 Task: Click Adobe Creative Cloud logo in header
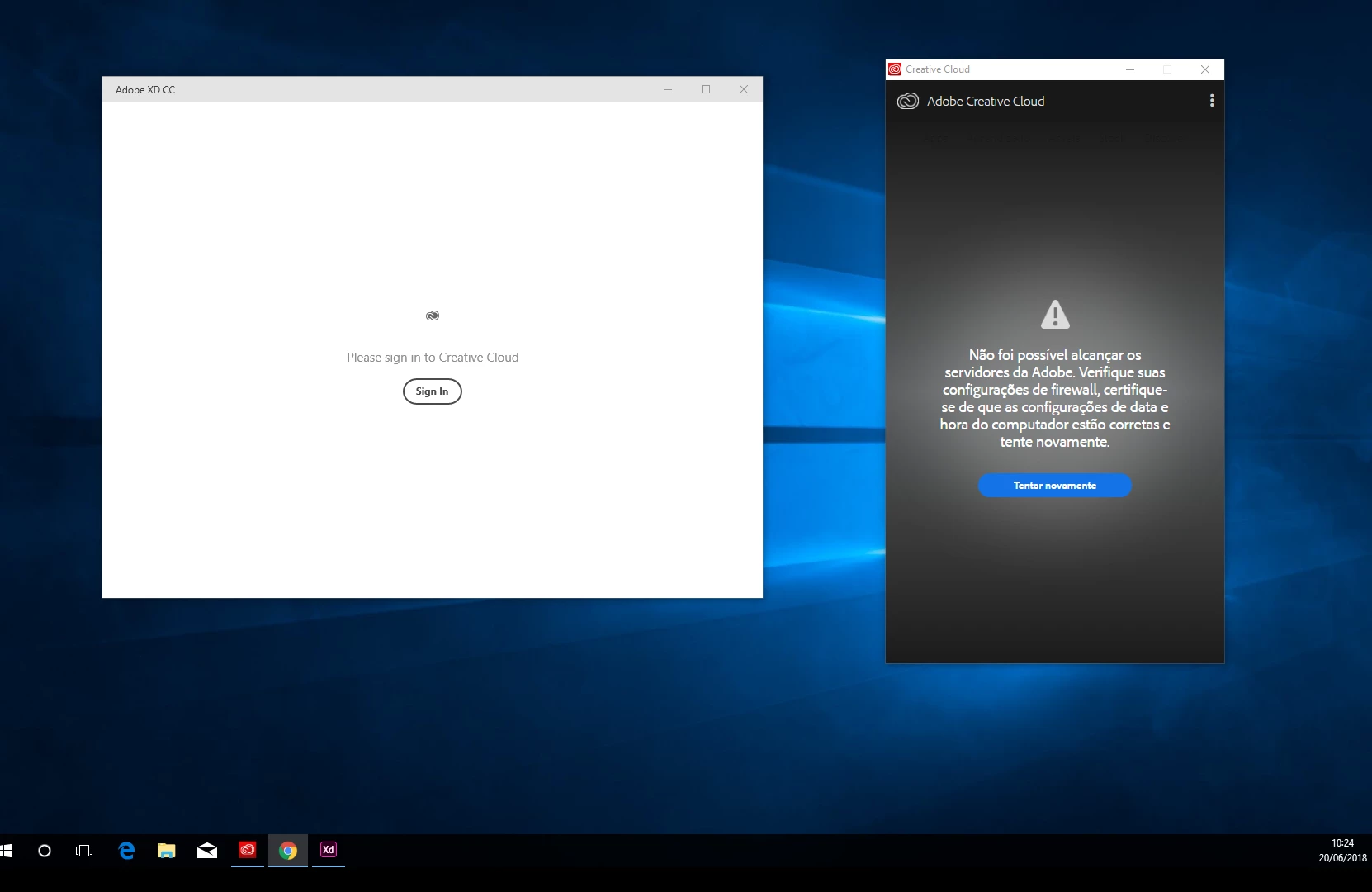(x=908, y=101)
